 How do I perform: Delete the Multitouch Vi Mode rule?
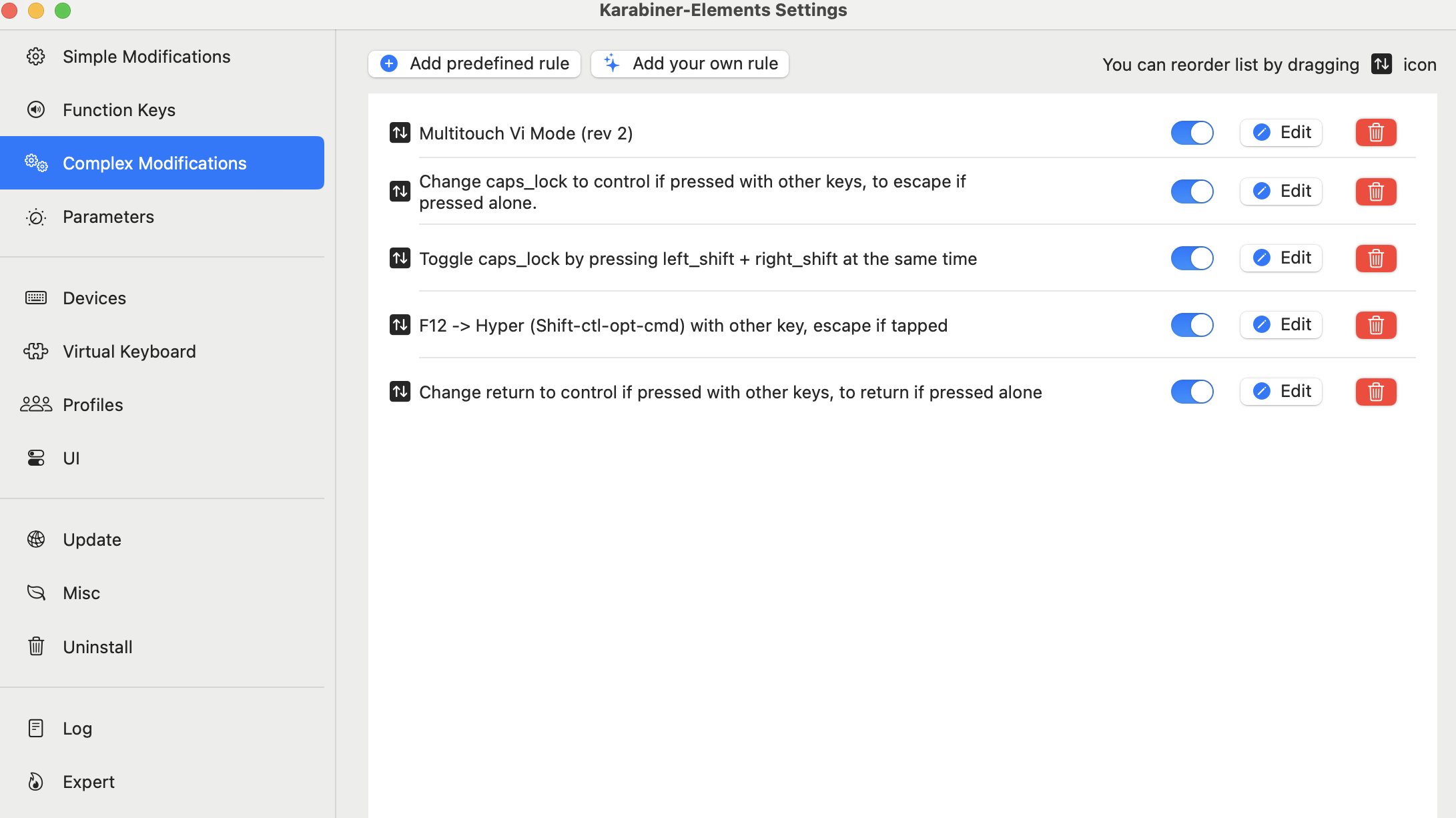click(x=1375, y=132)
